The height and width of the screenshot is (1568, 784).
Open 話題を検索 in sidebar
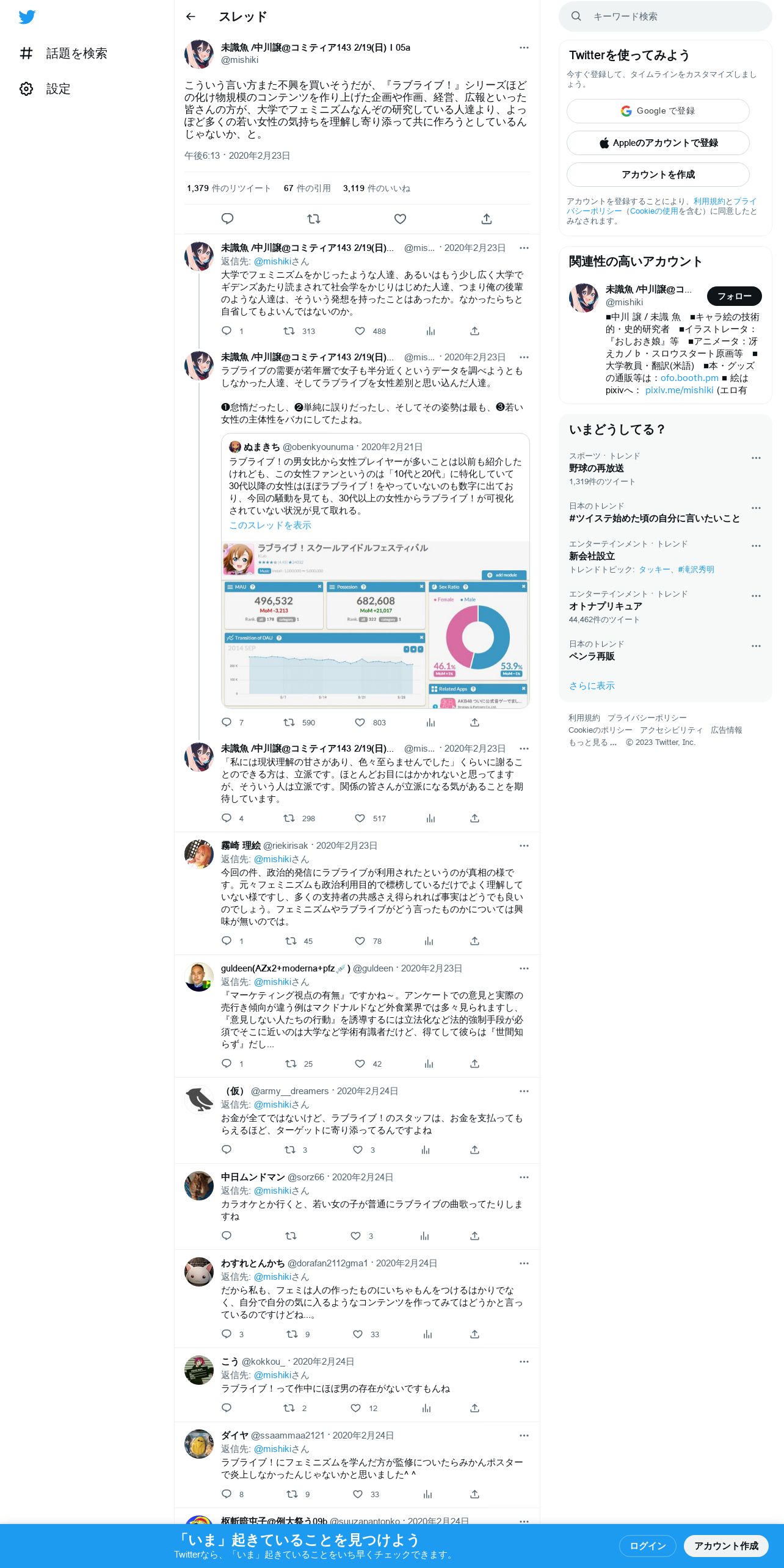click(64, 54)
